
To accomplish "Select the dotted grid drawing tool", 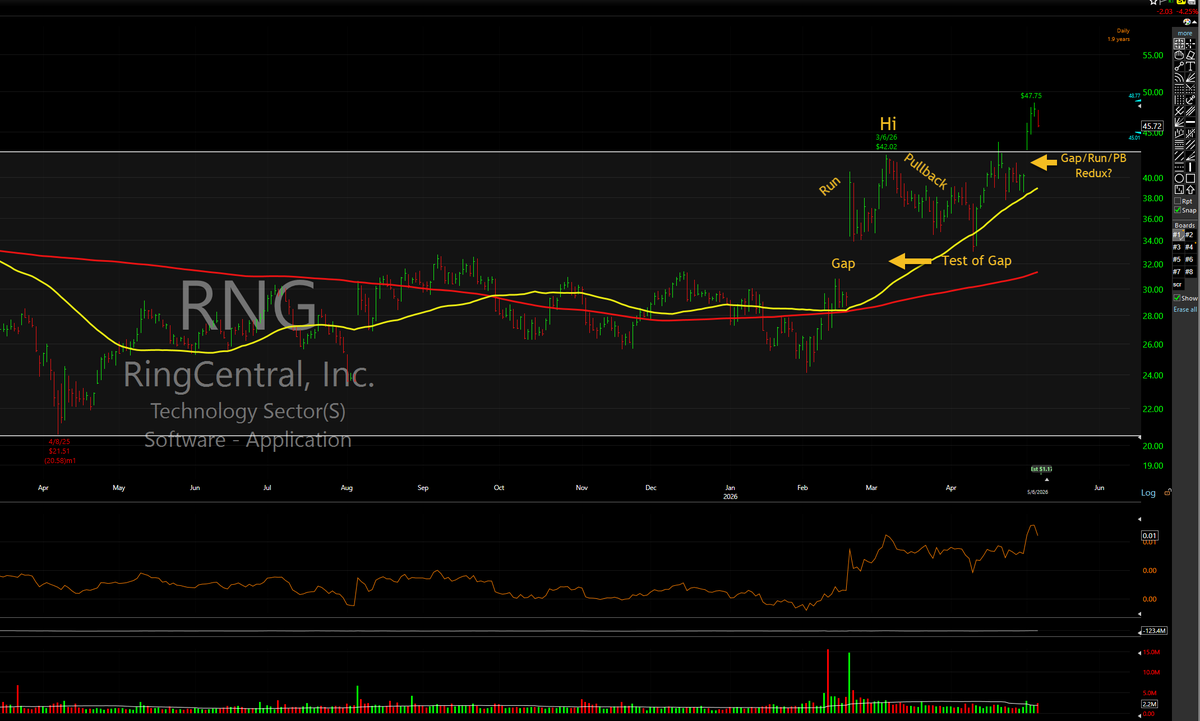I will [1179, 89].
